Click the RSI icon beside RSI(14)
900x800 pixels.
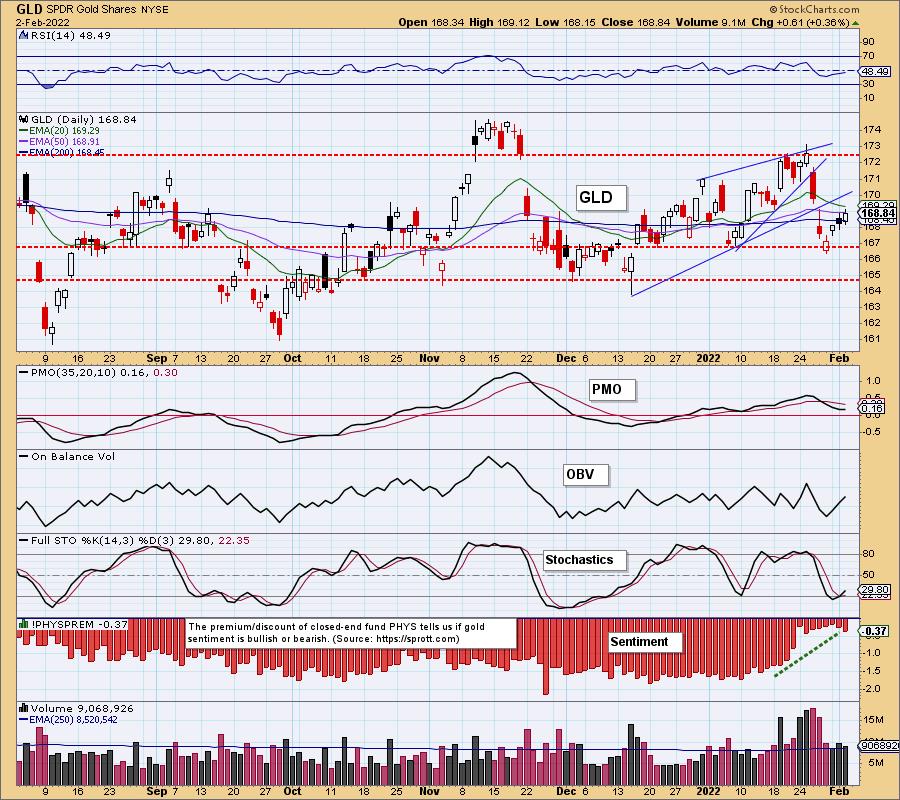coord(24,35)
